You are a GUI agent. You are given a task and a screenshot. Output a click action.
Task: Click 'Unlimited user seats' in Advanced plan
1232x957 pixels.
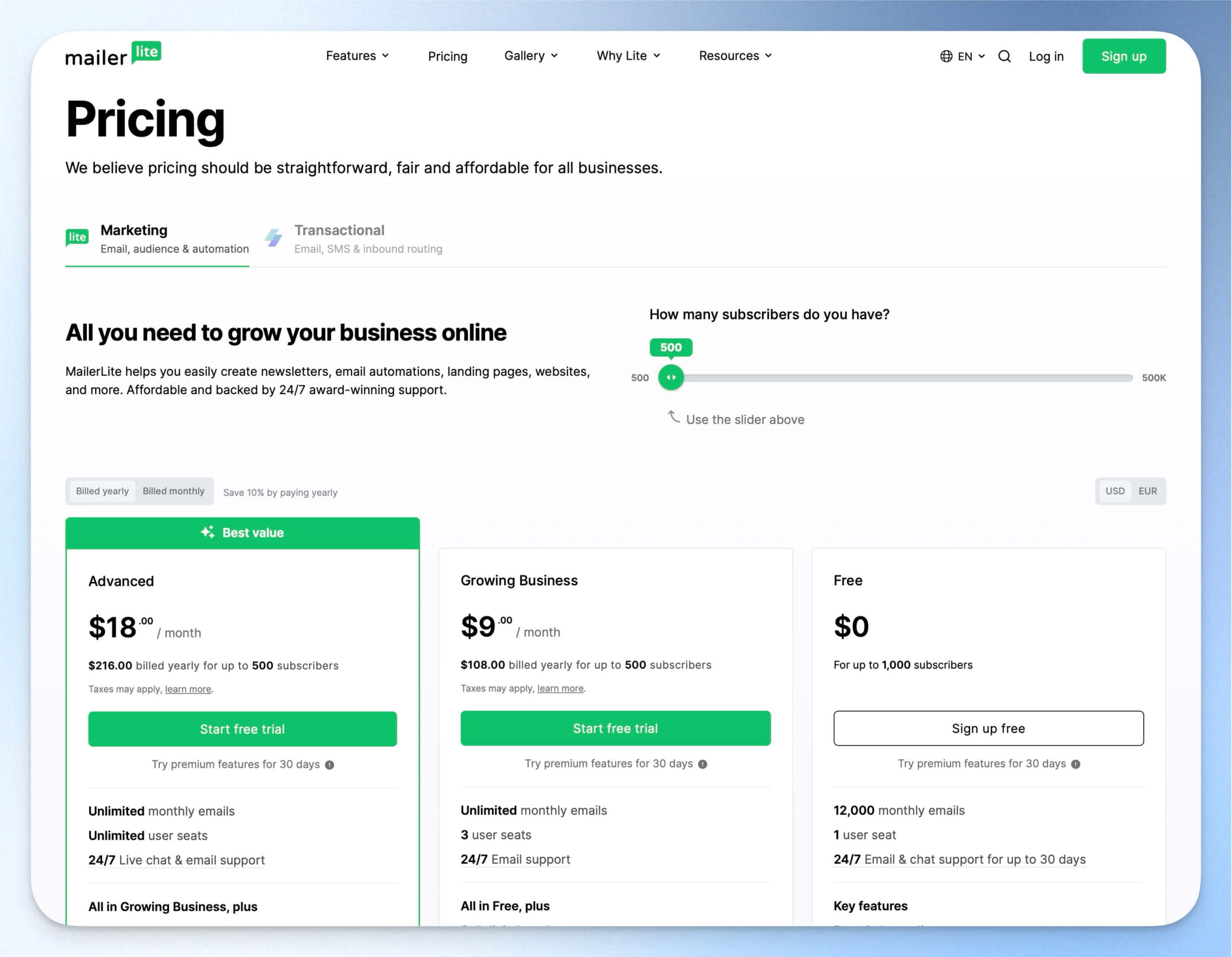(x=148, y=835)
